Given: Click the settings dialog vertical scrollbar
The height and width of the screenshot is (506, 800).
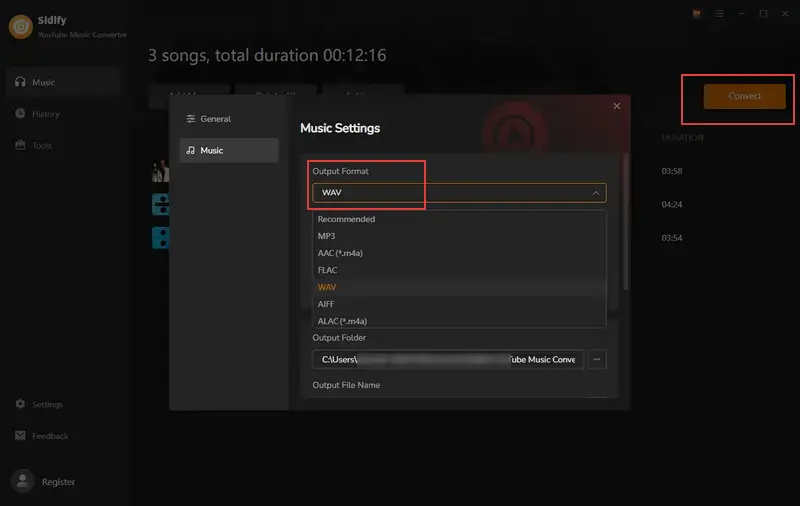Looking at the screenshot, I should (626, 222).
